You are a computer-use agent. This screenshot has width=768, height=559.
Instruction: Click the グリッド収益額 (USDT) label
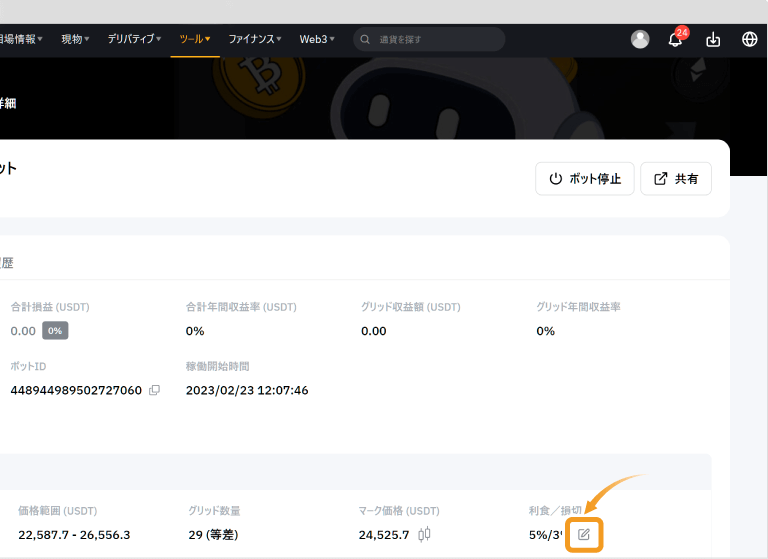[x=410, y=307]
